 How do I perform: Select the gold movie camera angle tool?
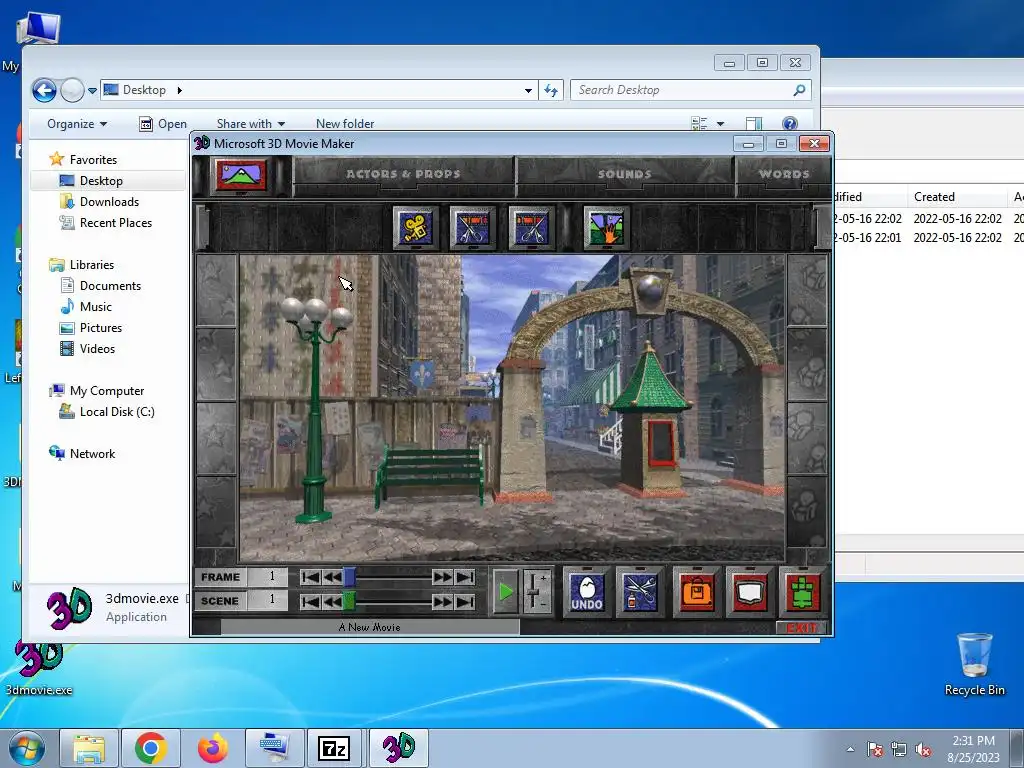point(415,228)
